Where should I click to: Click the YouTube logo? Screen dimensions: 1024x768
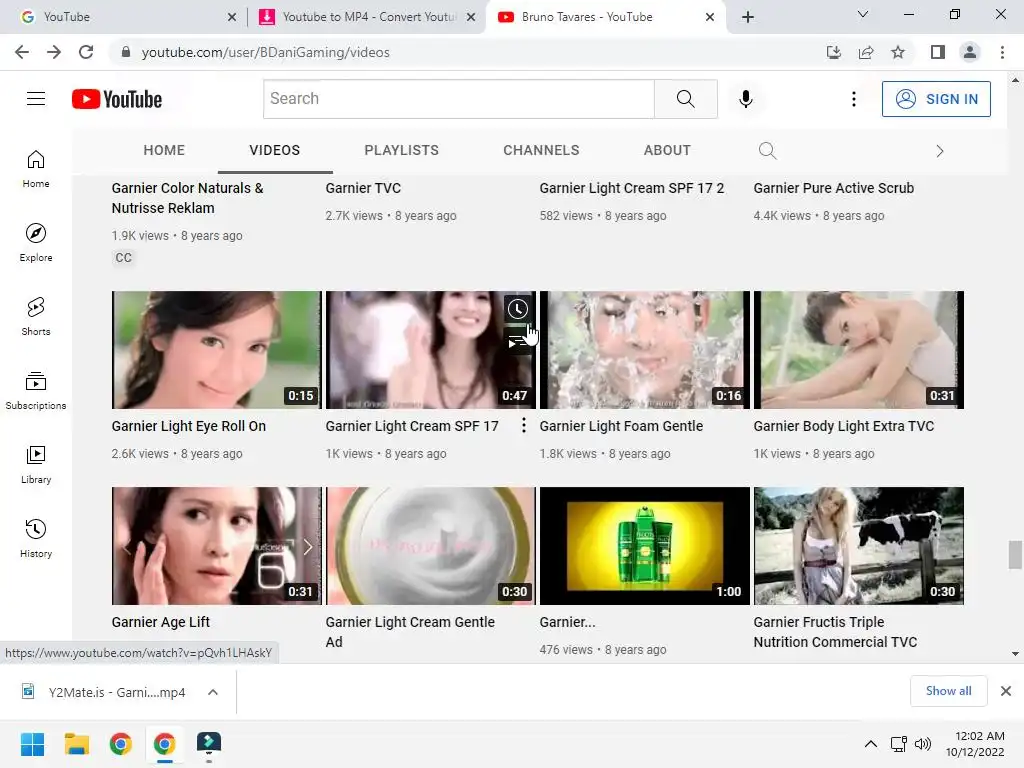point(117,99)
